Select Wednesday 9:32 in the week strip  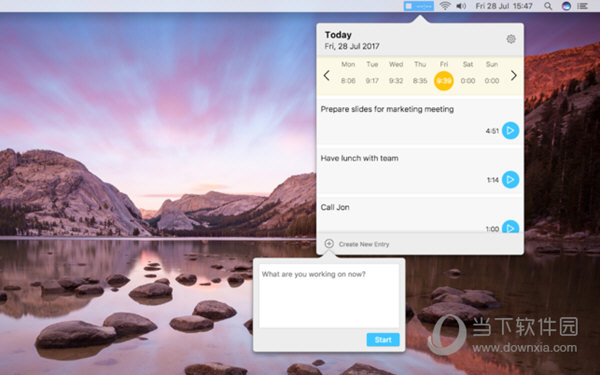[396, 73]
